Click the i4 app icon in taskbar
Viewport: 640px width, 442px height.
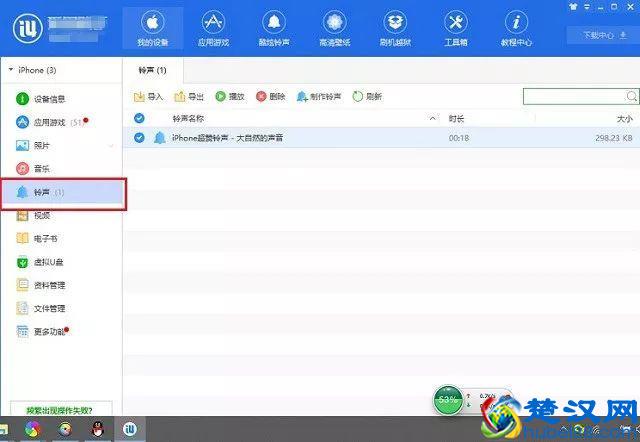tap(130, 429)
